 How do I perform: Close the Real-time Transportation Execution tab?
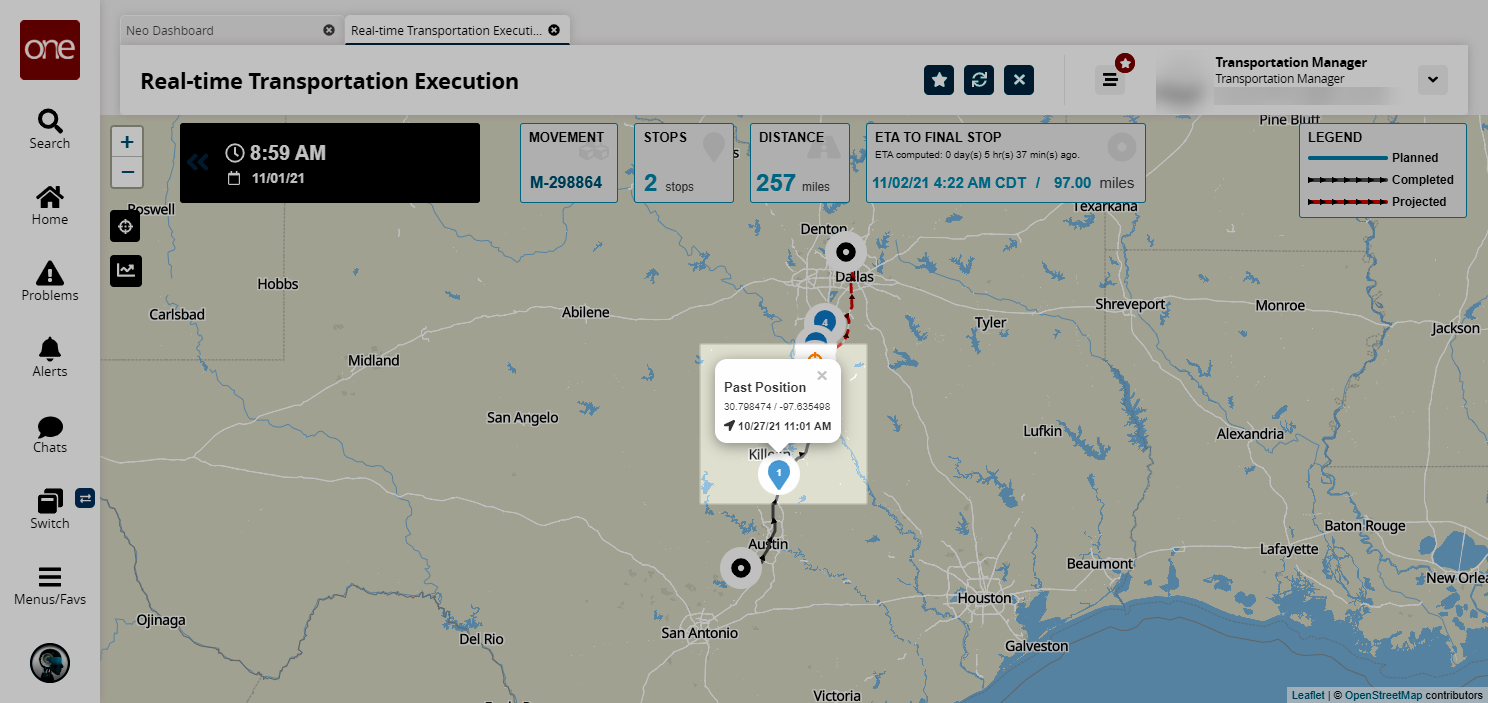coord(554,30)
